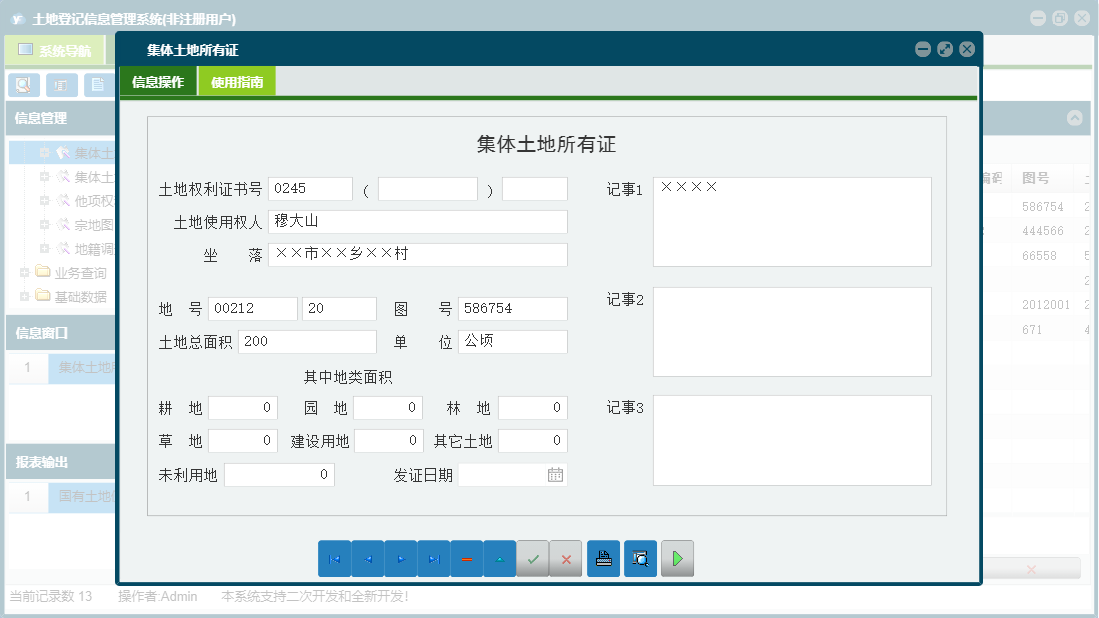The height and width of the screenshot is (618, 1099).
Task: Close the 集体土地所有证 dialog
Action: coord(967,49)
